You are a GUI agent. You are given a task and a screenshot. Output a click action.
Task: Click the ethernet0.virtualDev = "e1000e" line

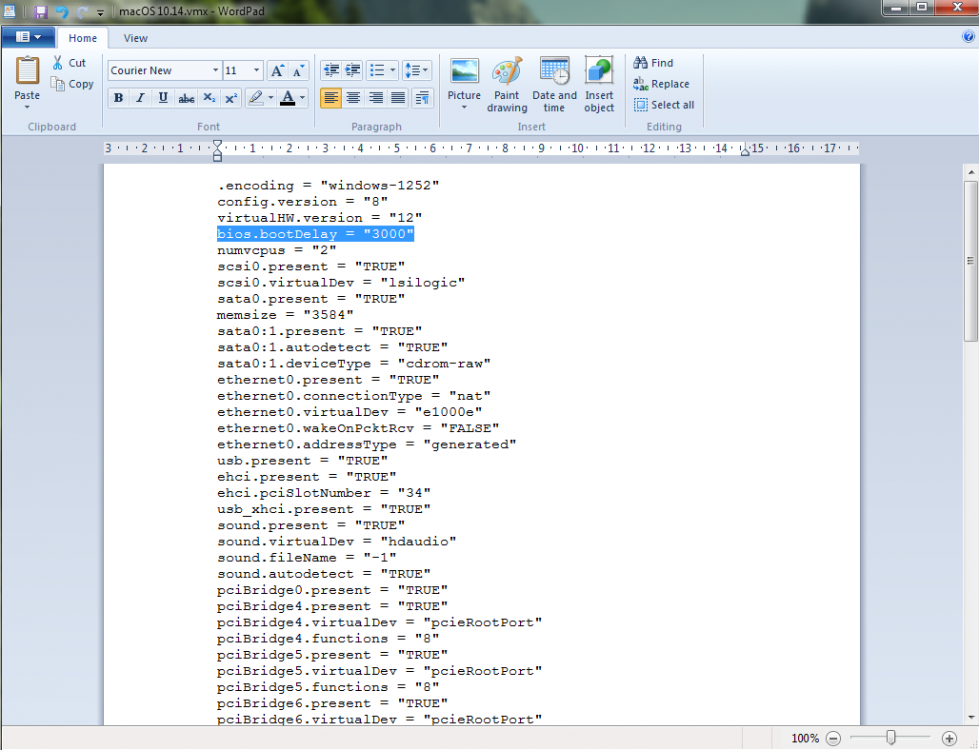click(x=350, y=412)
